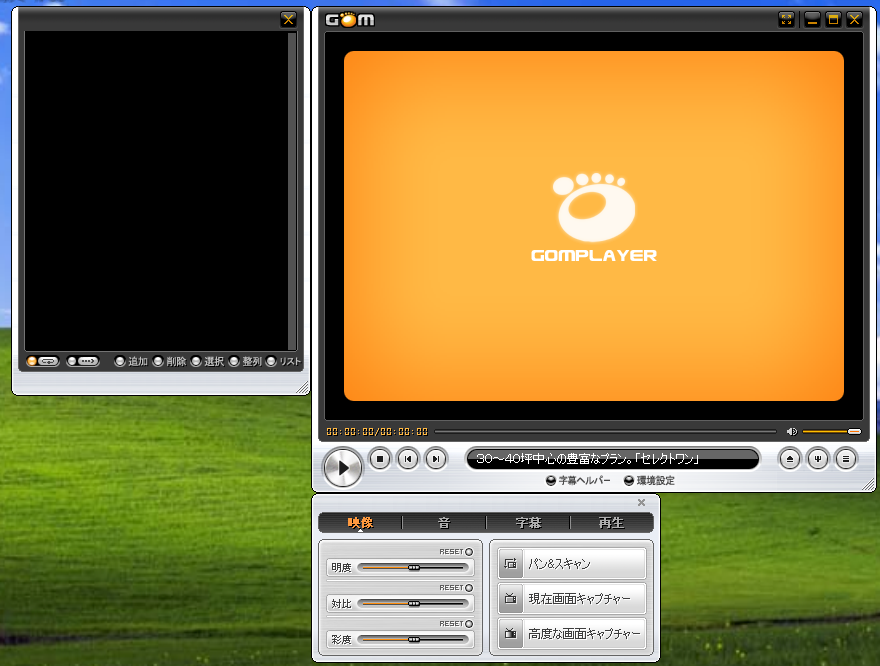The height and width of the screenshot is (666, 880).
Task: Select the 再生 tab
Action: [611, 523]
